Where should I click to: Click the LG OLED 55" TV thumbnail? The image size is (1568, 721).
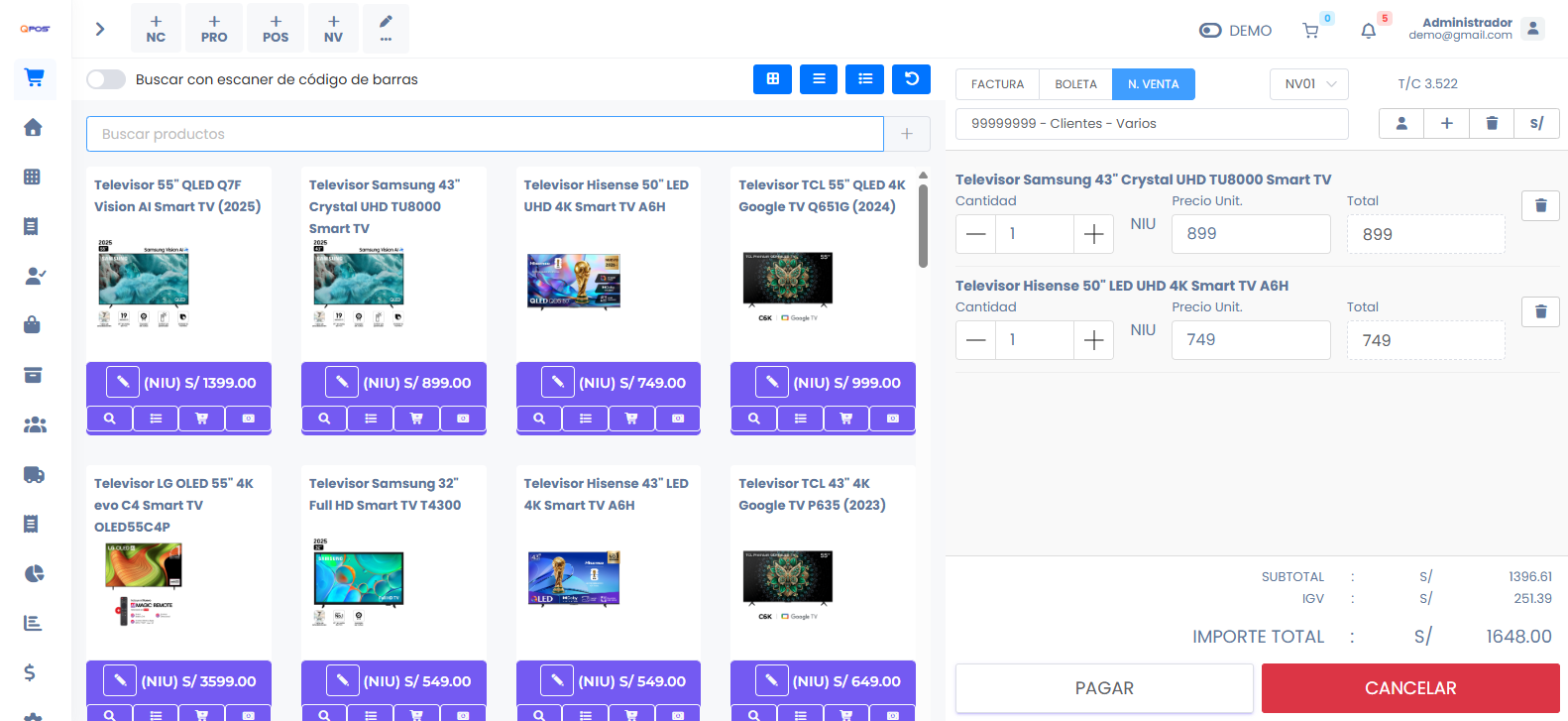tap(144, 585)
